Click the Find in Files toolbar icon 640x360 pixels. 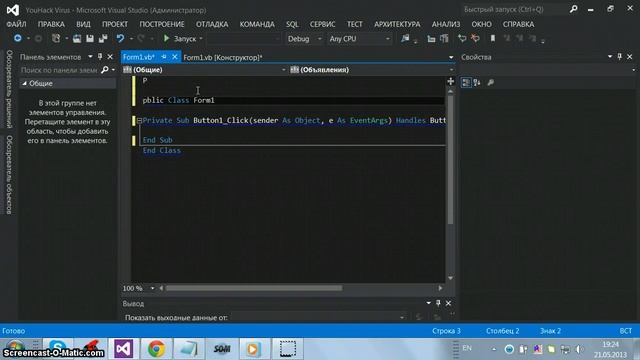pos(405,38)
